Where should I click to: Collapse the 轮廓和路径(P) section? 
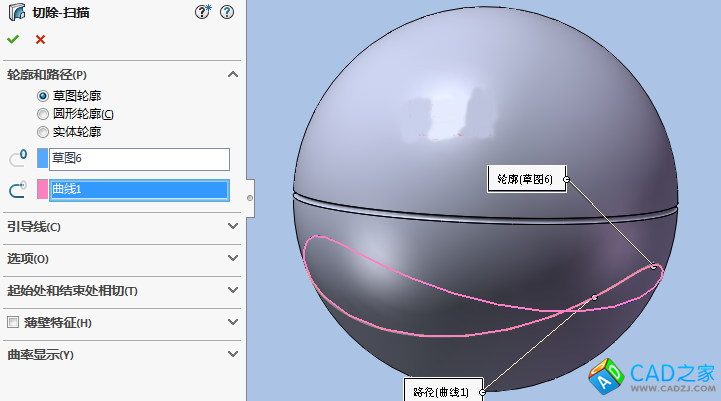[233, 75]
